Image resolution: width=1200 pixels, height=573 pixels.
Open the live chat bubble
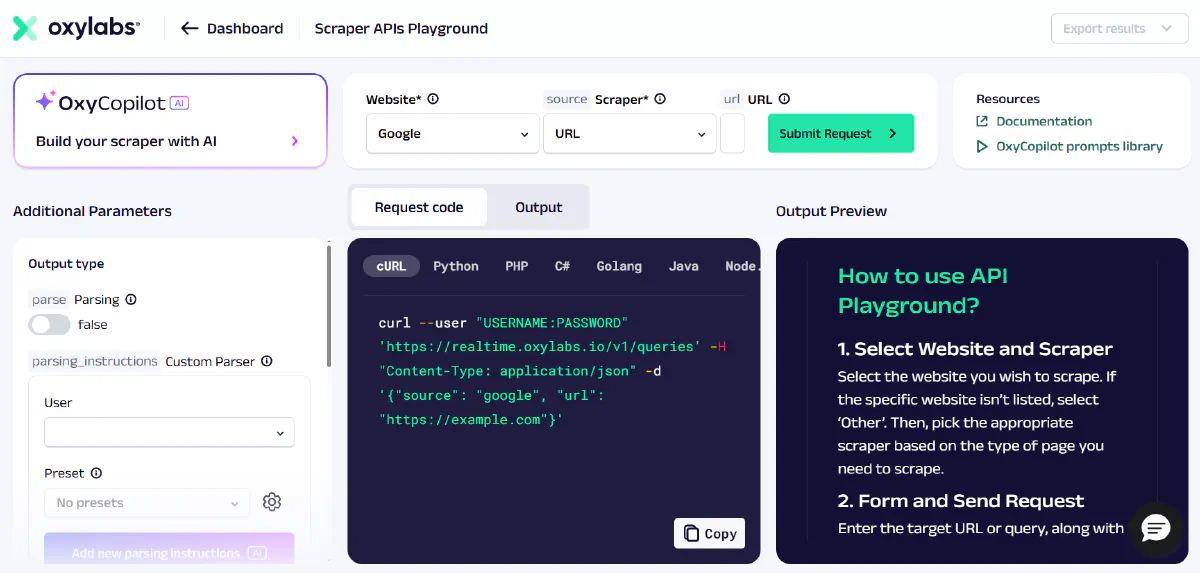tap(1156, 530)
